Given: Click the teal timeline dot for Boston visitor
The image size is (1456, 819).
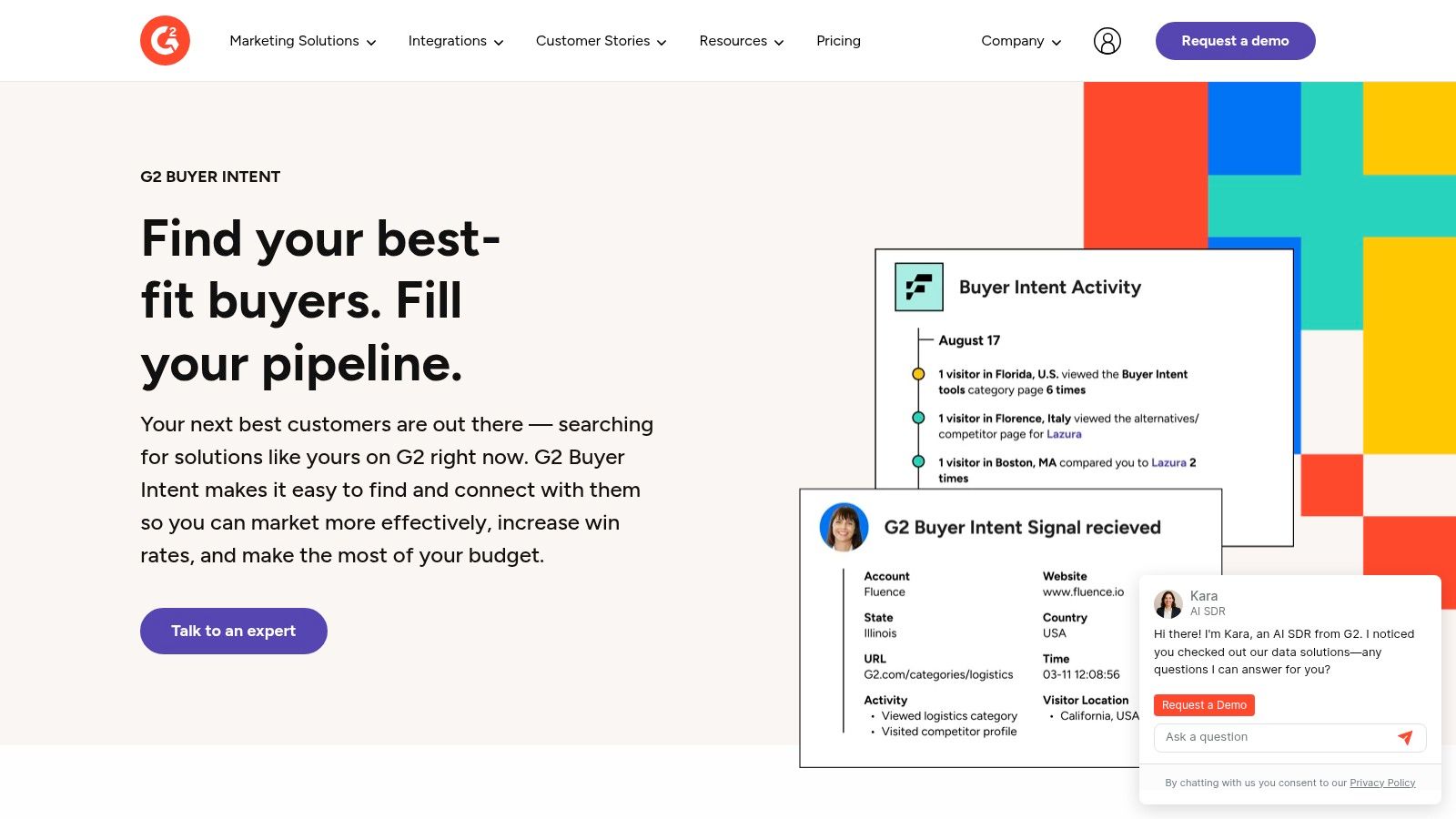Looking at the screenshot, I should (918, 462).
